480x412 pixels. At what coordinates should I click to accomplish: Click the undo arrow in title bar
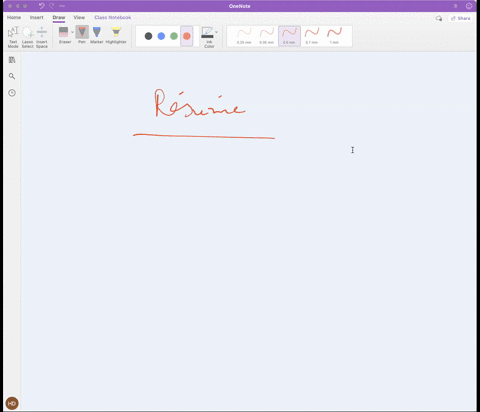(x=41, y=6)
